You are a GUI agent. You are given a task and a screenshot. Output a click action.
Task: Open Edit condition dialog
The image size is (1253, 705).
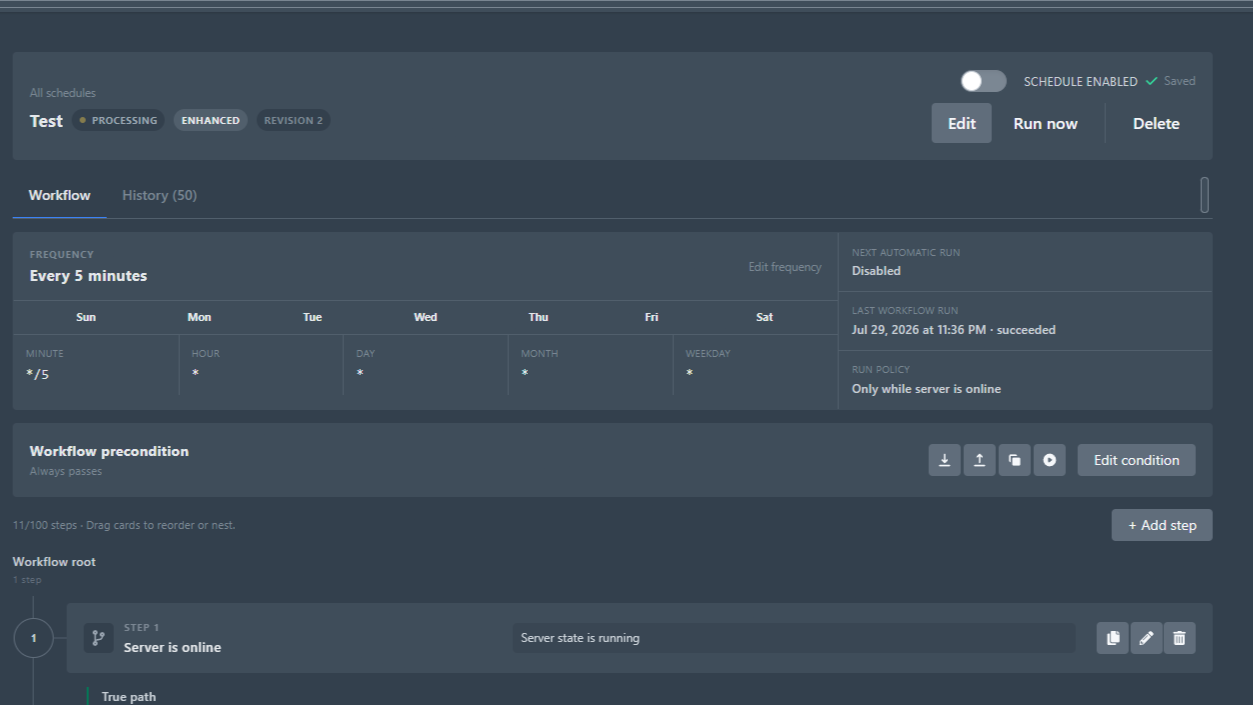1136,460
